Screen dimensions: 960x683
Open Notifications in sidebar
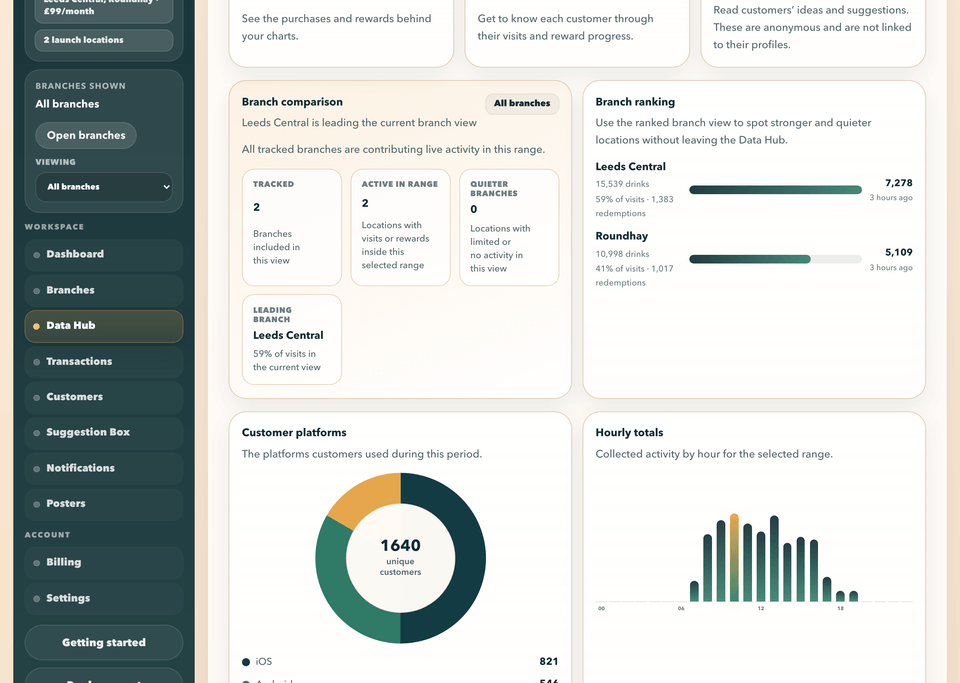click(103, 468)
